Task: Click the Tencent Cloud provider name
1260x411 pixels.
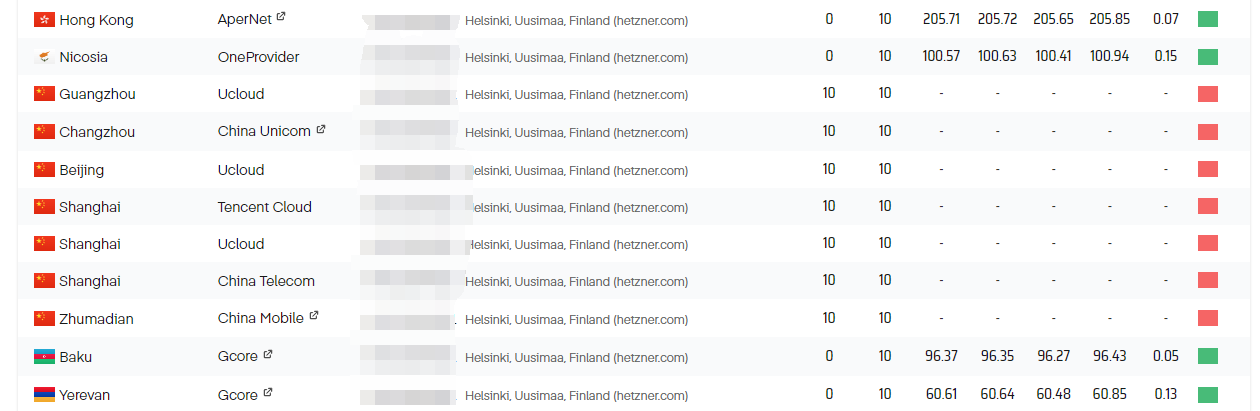Action: pyautogui.click(x=265, y=207)
